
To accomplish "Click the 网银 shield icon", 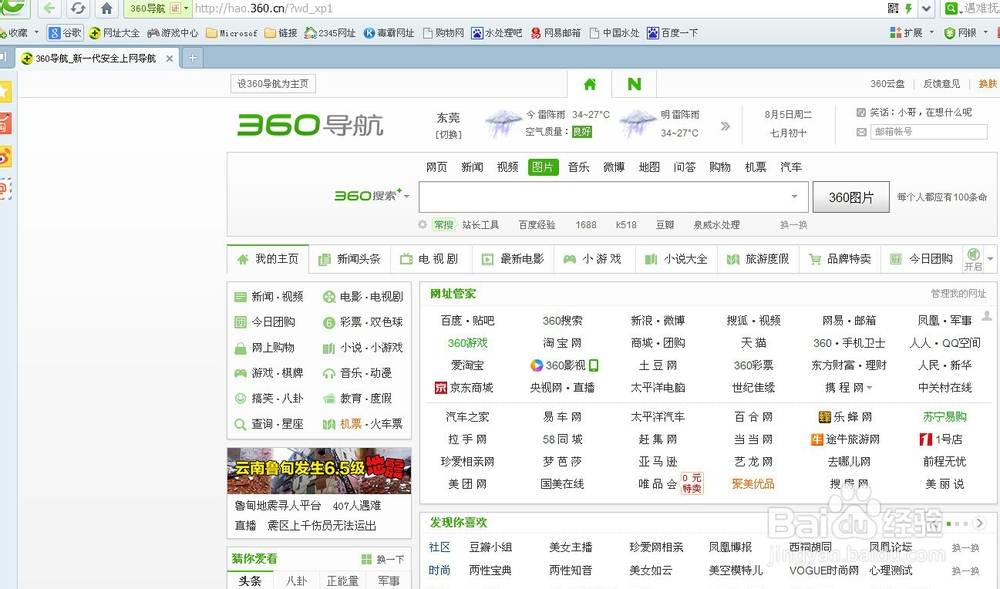I will tap(950, 33).
